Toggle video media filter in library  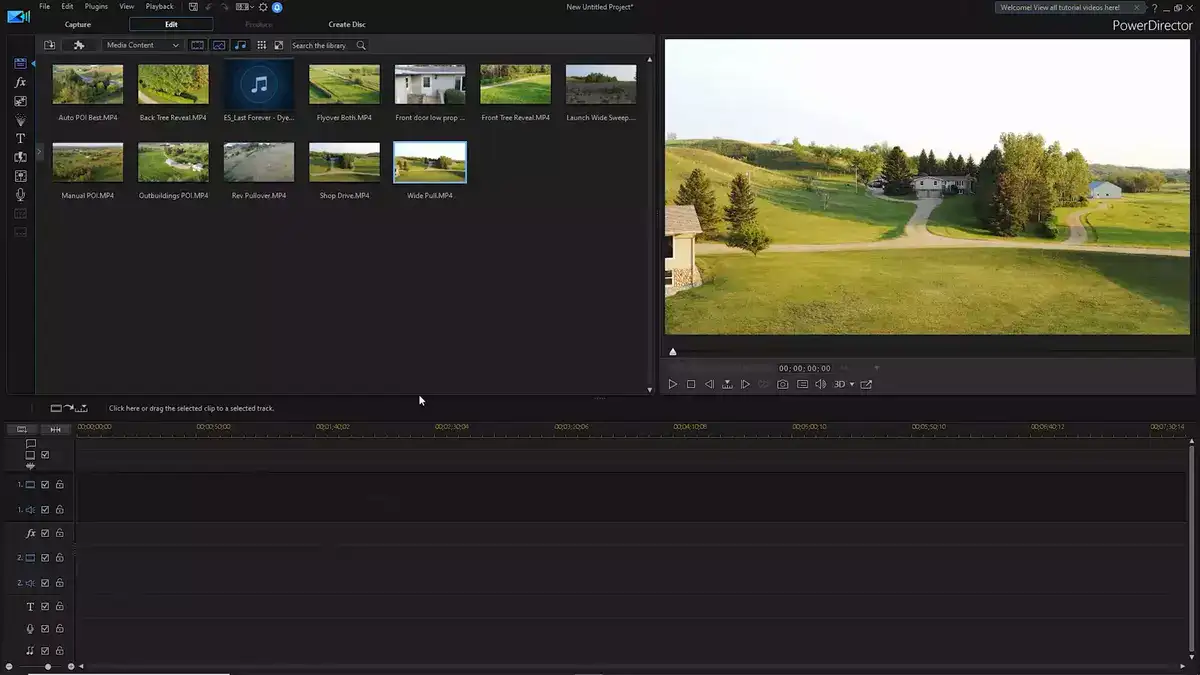tap(197, 45)
